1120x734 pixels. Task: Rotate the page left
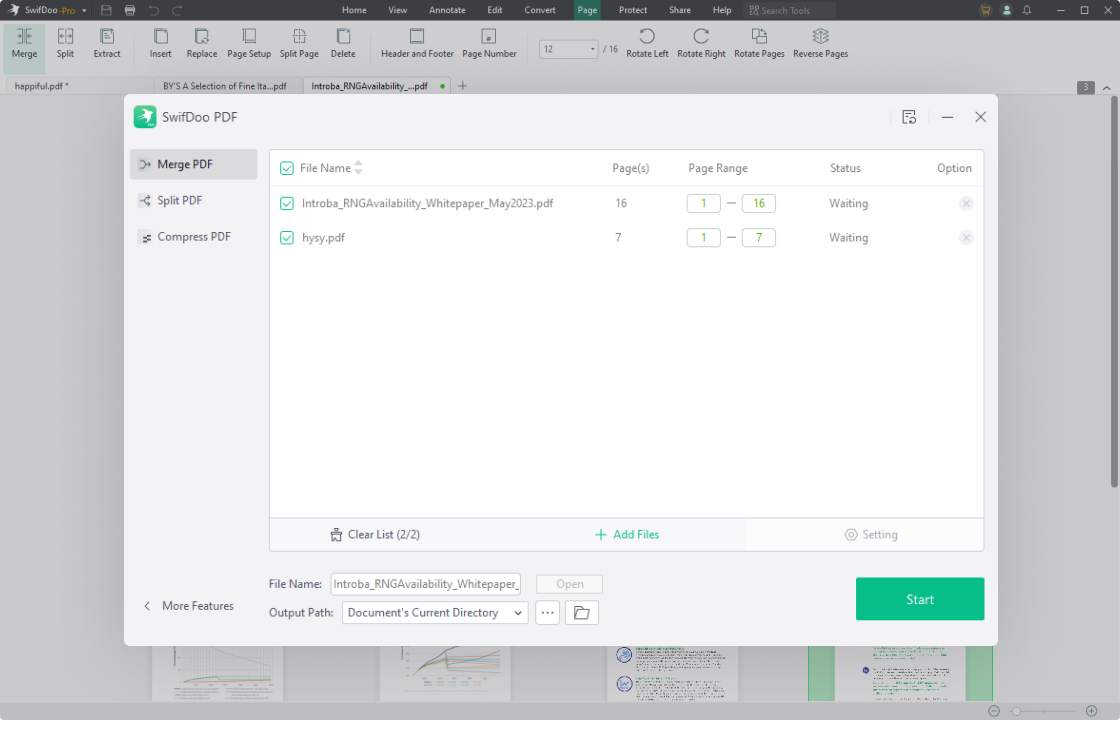647,44
